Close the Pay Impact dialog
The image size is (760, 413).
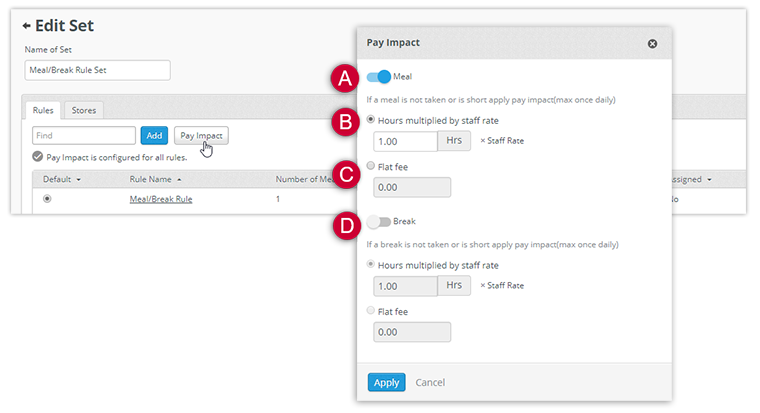tap(652, 44)
